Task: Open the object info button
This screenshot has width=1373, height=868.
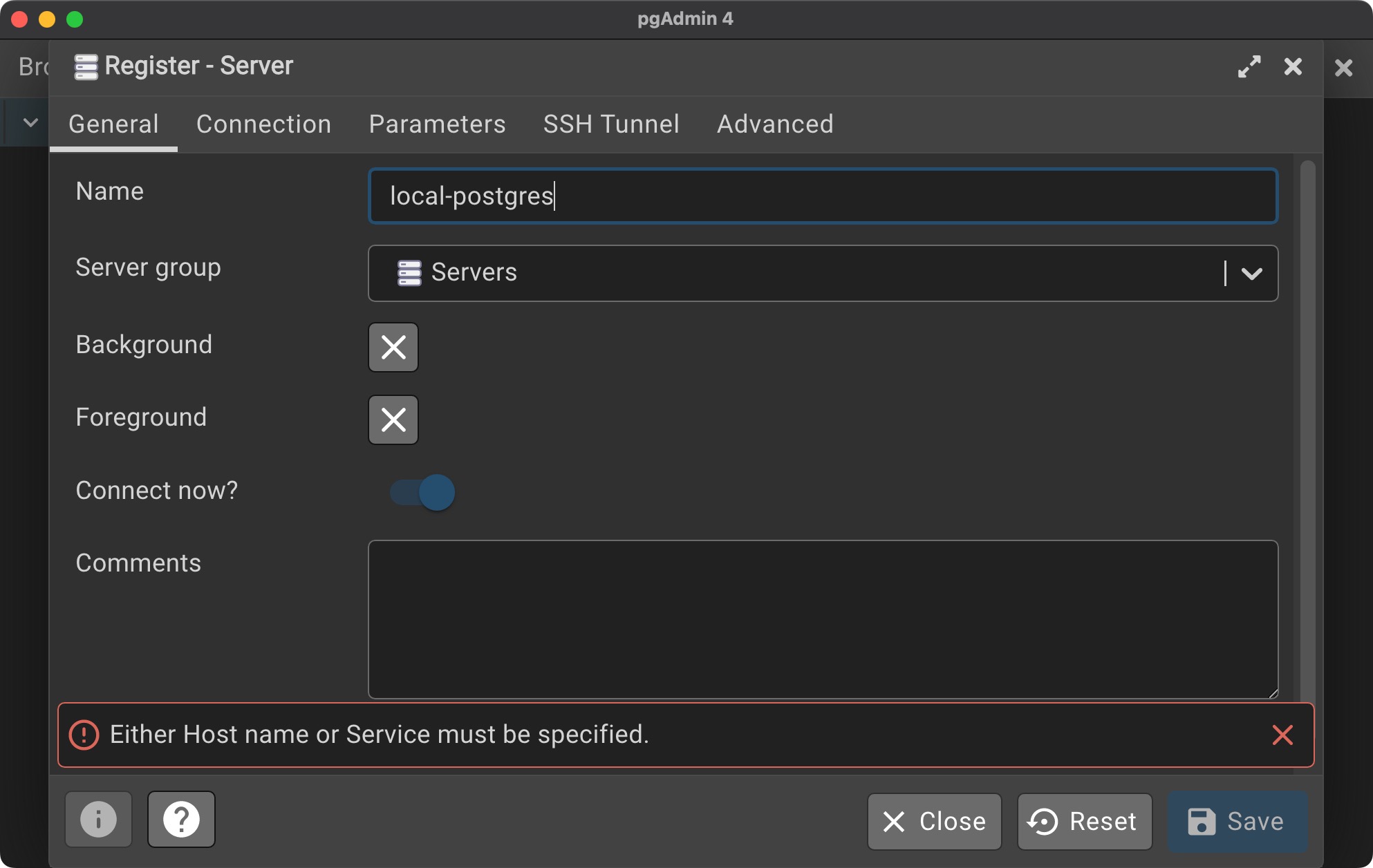Action: 98,820
